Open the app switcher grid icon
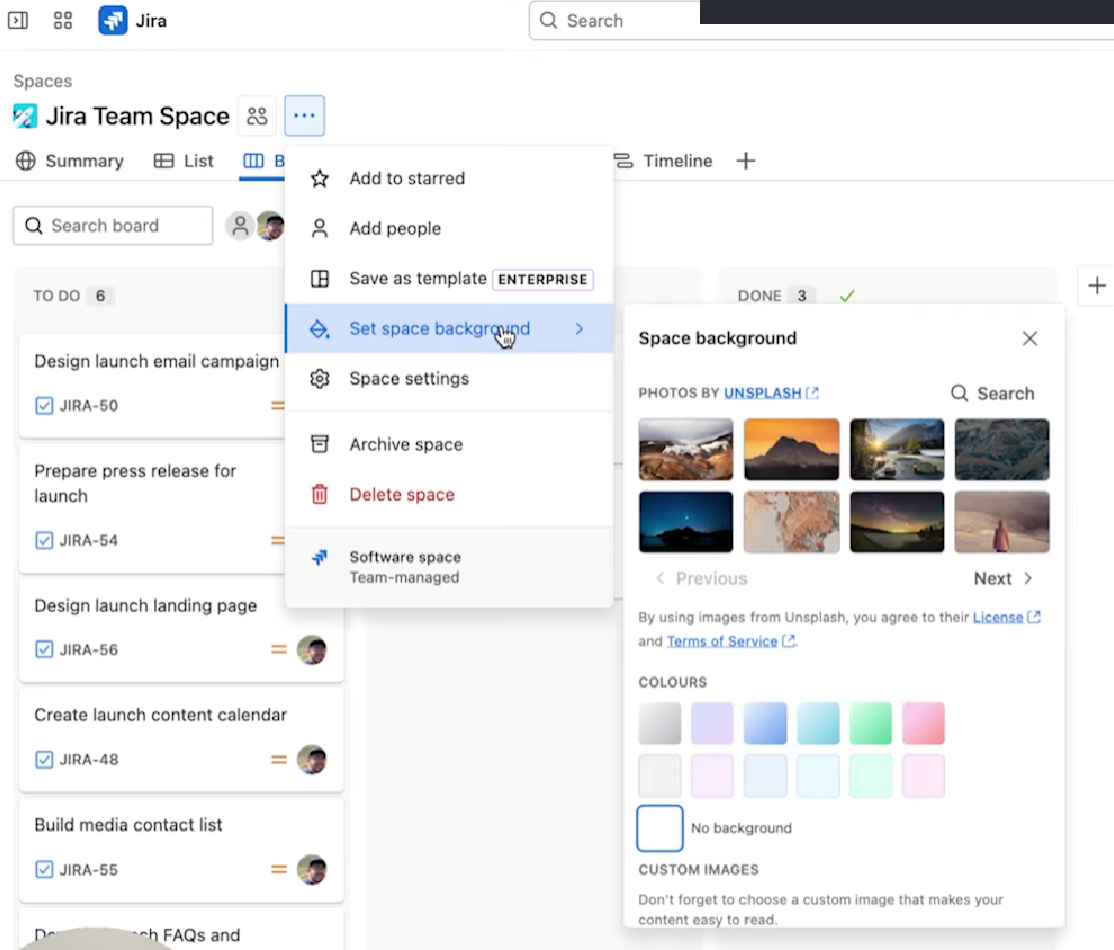This screenshot has width=1114, height=950. [x=63, y=20]
